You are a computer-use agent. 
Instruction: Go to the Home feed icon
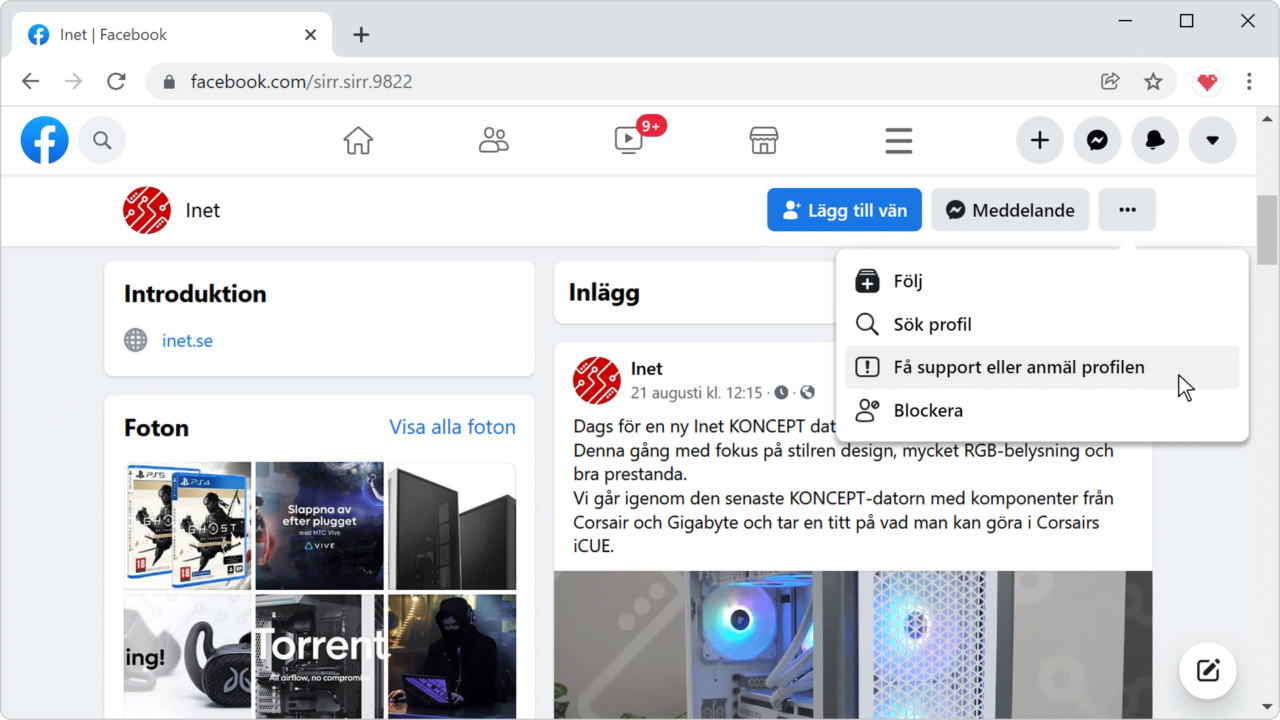(x=358, y=141)
